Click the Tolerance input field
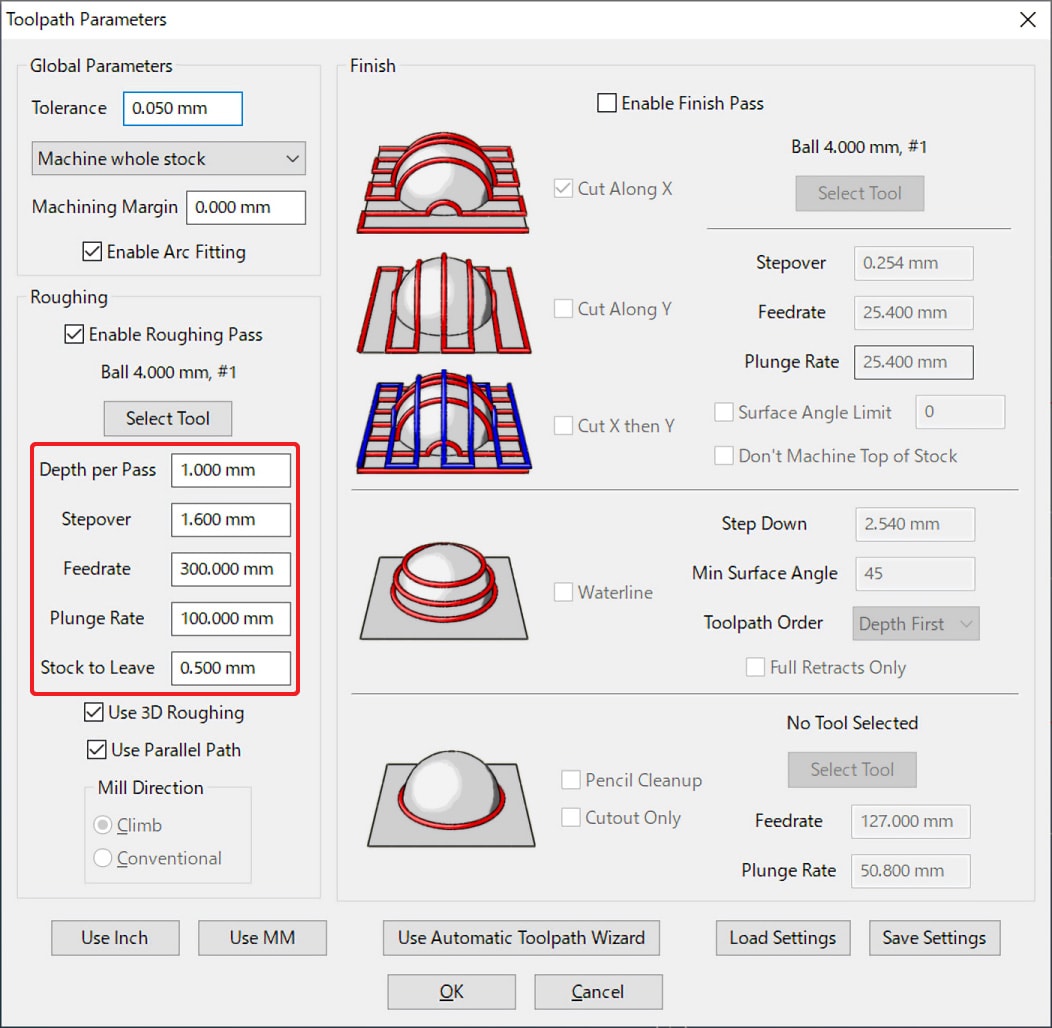 click(182, 109)
